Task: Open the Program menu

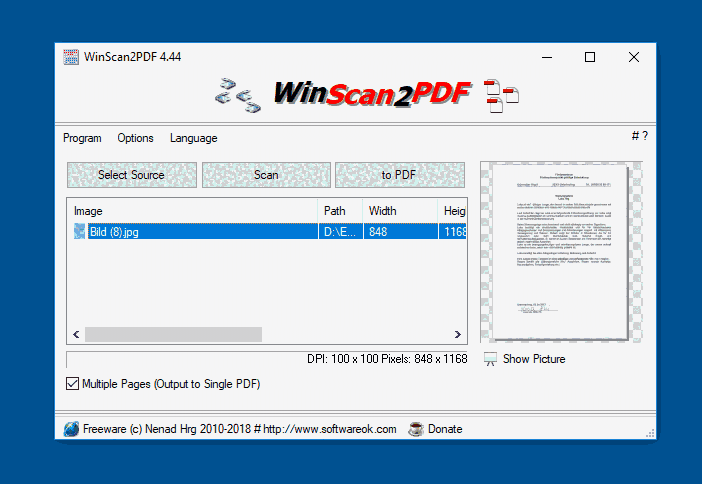Action: (x=82, y=138)
